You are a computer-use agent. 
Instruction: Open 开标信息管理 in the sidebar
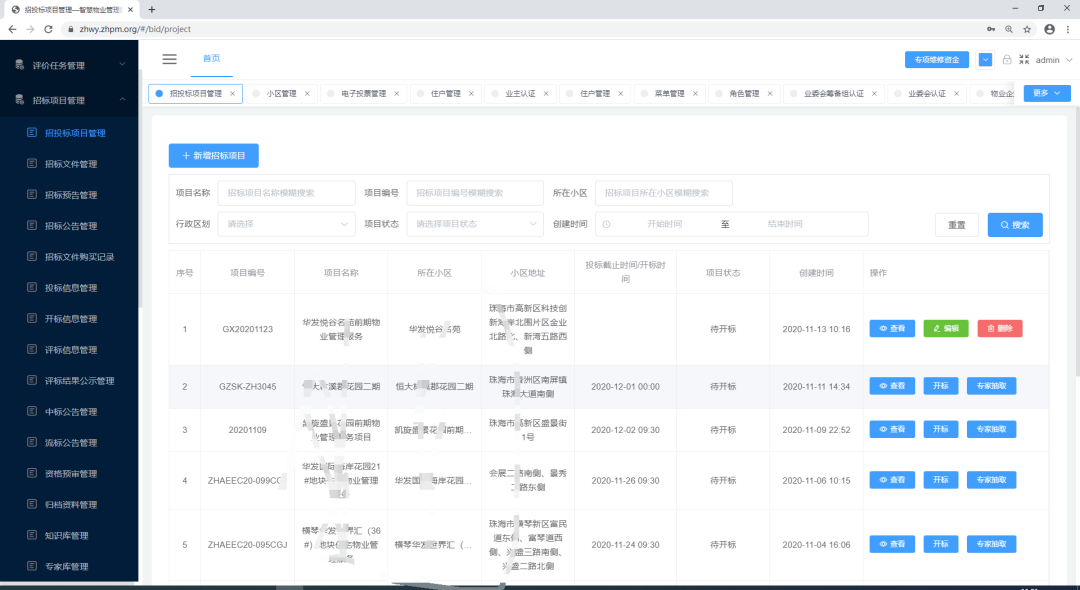71,319
